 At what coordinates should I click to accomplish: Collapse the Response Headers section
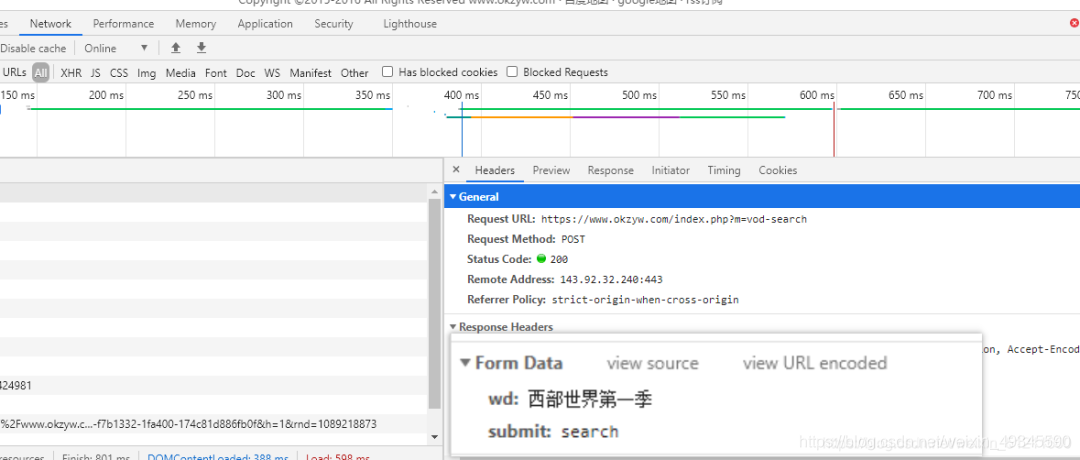tap(453, 327)
